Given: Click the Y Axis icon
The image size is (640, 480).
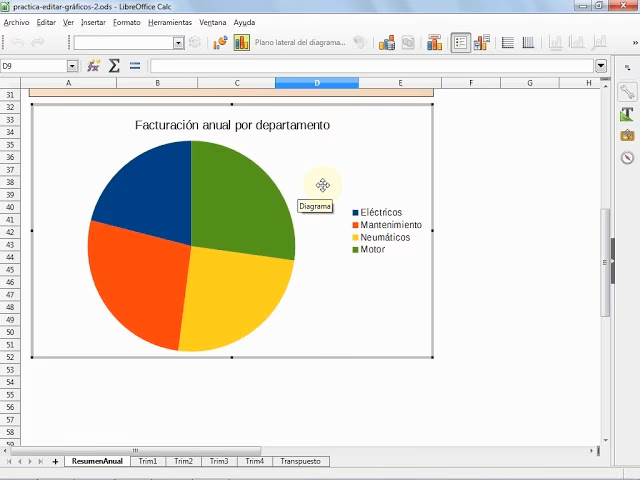Looking at the screenshot, I should pyautogui.click(x=577, y=42).
